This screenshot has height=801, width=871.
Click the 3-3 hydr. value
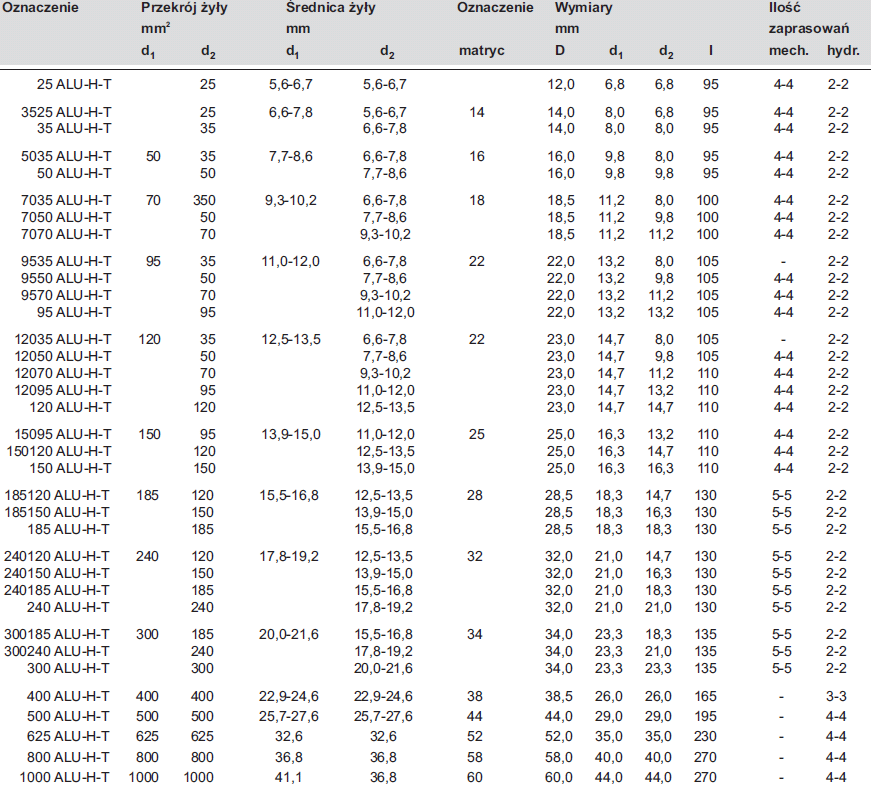click(838, 695)
